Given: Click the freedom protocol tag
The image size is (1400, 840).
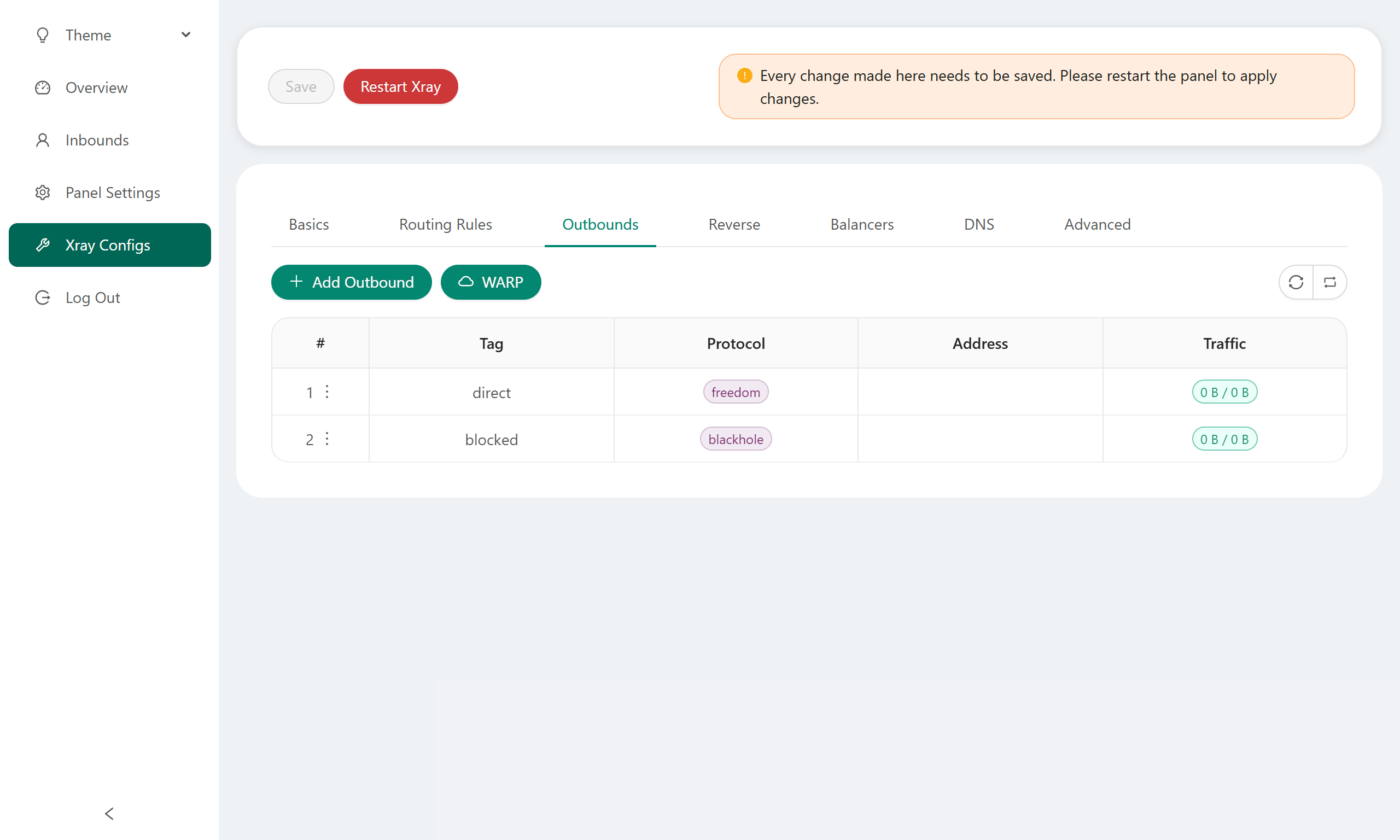Looking at the screenshot, I should [735, 392].
